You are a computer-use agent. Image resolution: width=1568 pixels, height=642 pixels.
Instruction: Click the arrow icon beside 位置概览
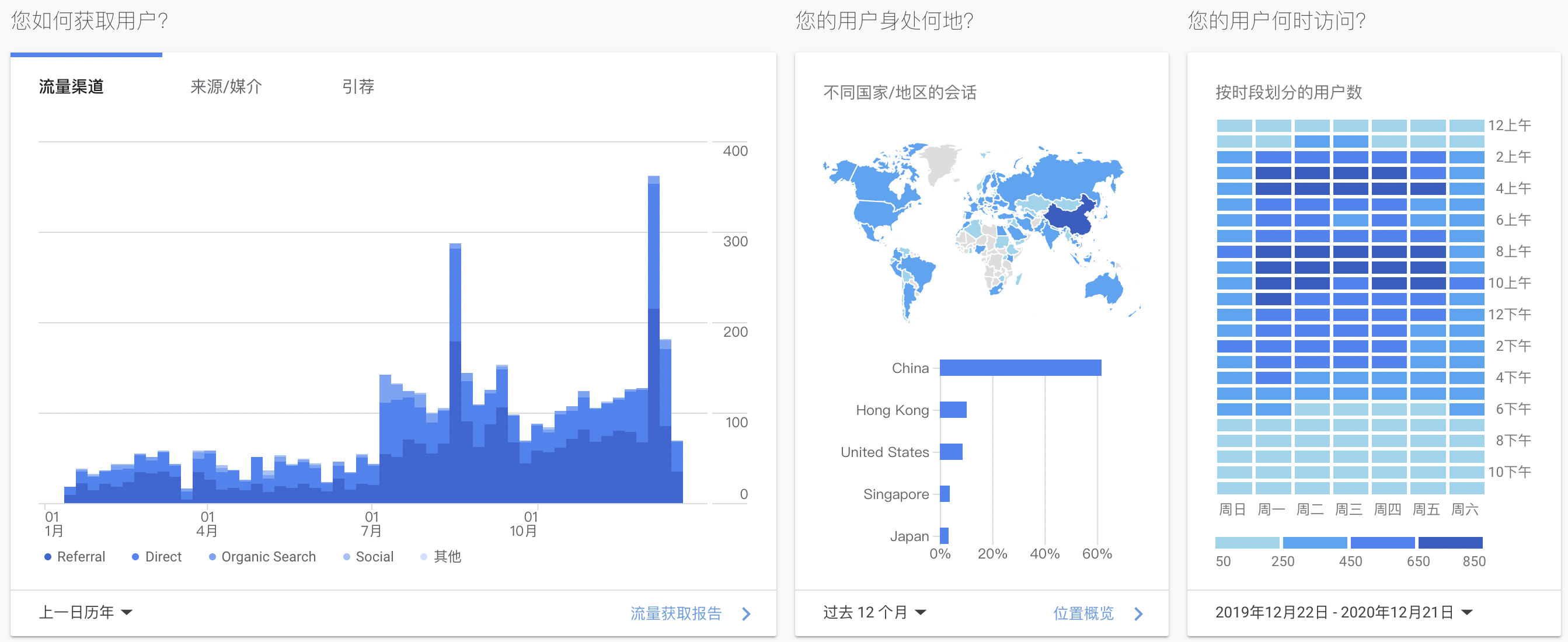coord(1138,613)
